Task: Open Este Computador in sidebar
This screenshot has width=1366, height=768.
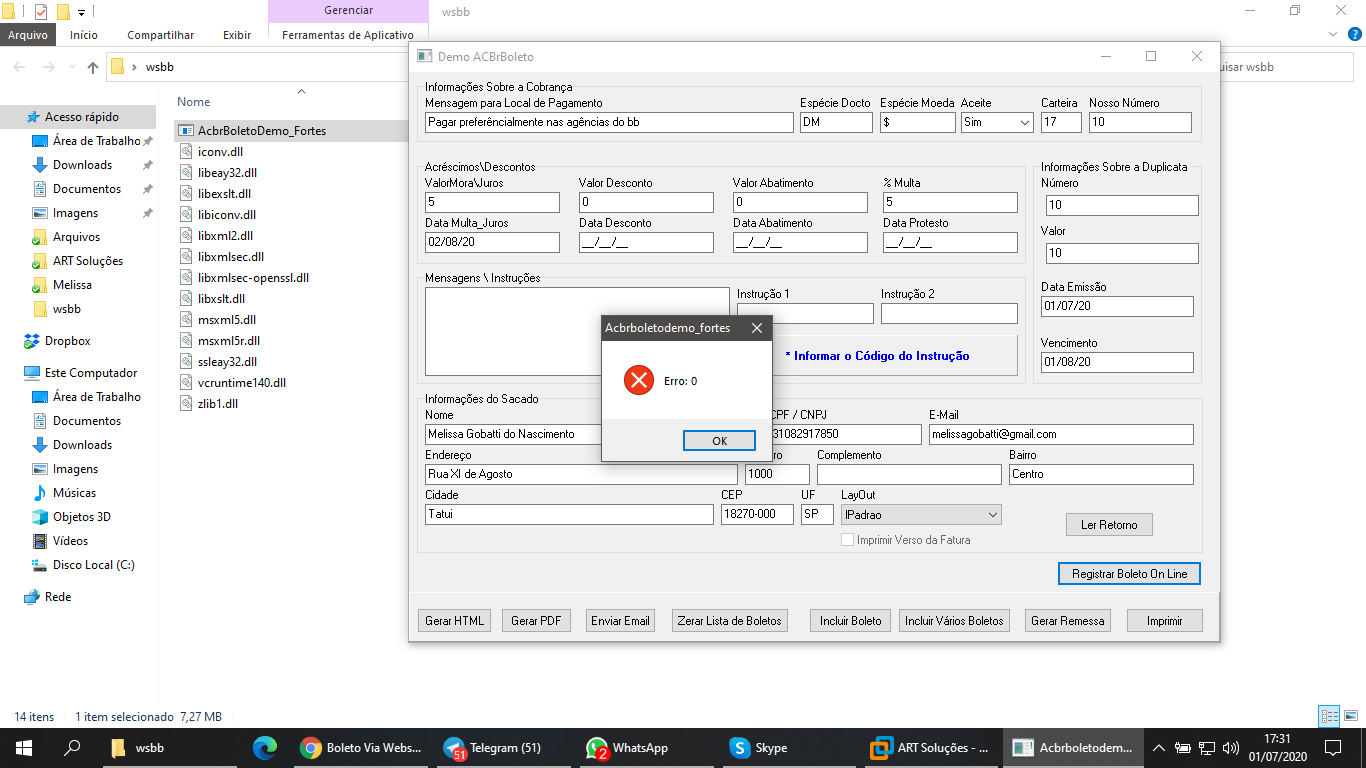Action: [x=91, y=373]
